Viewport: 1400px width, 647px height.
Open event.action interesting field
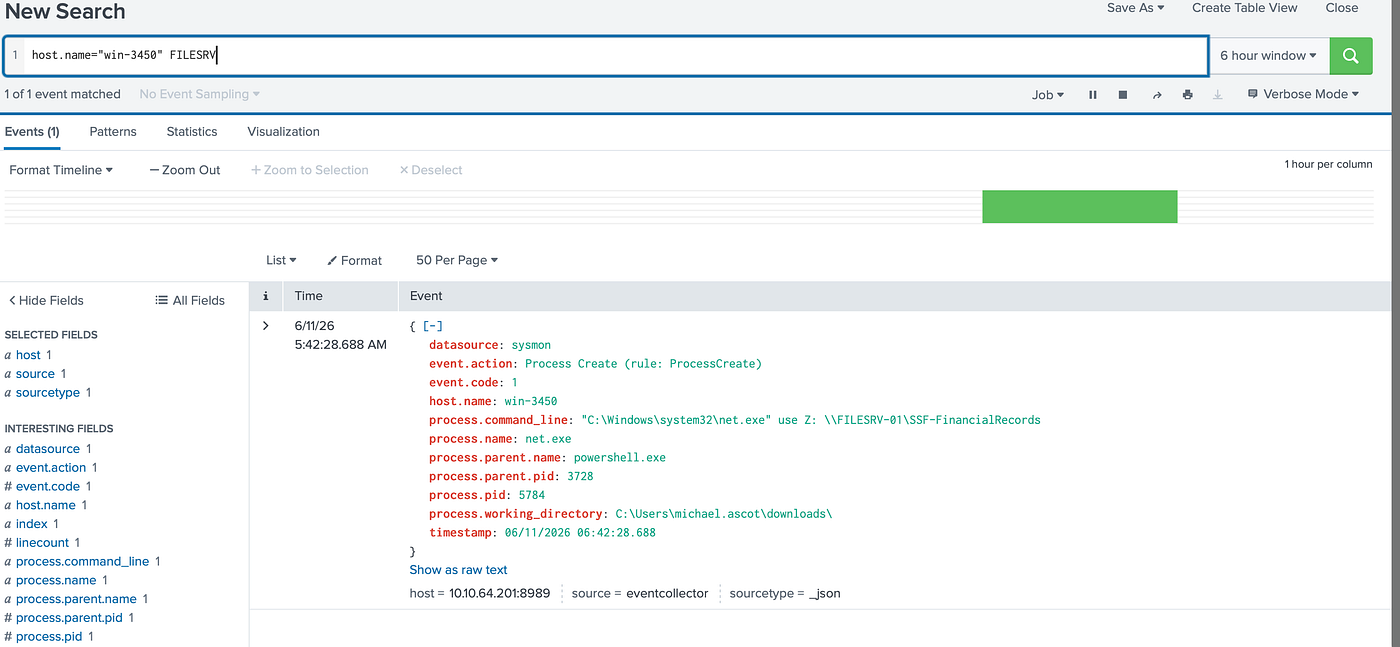51,468
